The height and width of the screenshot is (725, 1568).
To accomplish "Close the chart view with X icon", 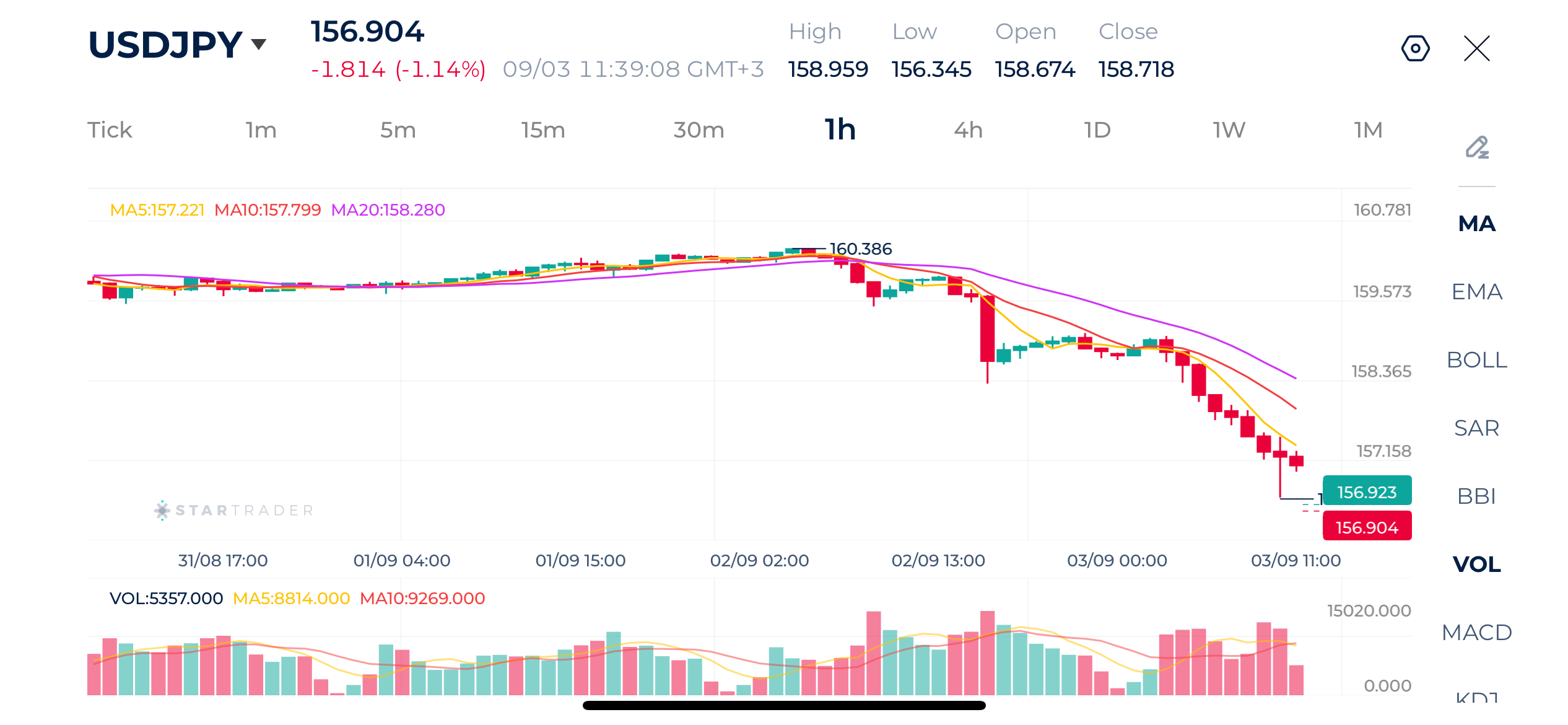I will coord(1477,48).
